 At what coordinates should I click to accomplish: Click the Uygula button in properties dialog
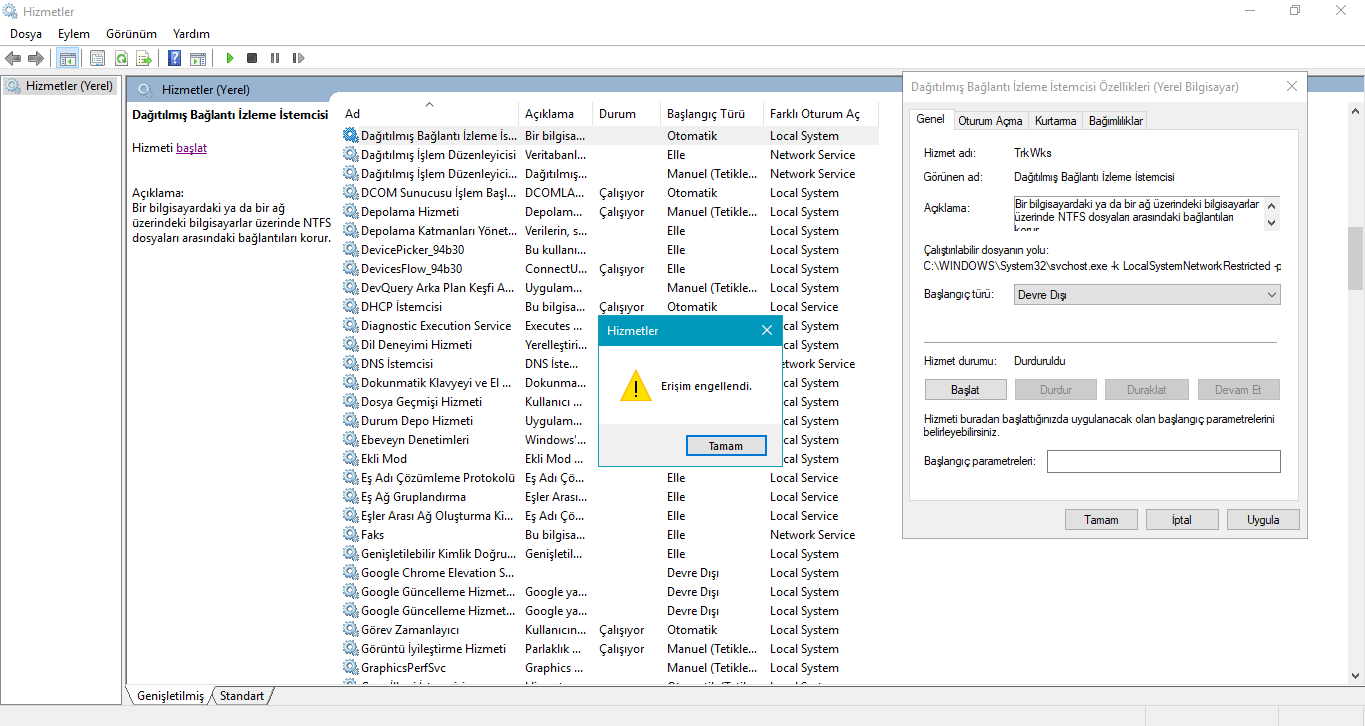coord(1263,520)
